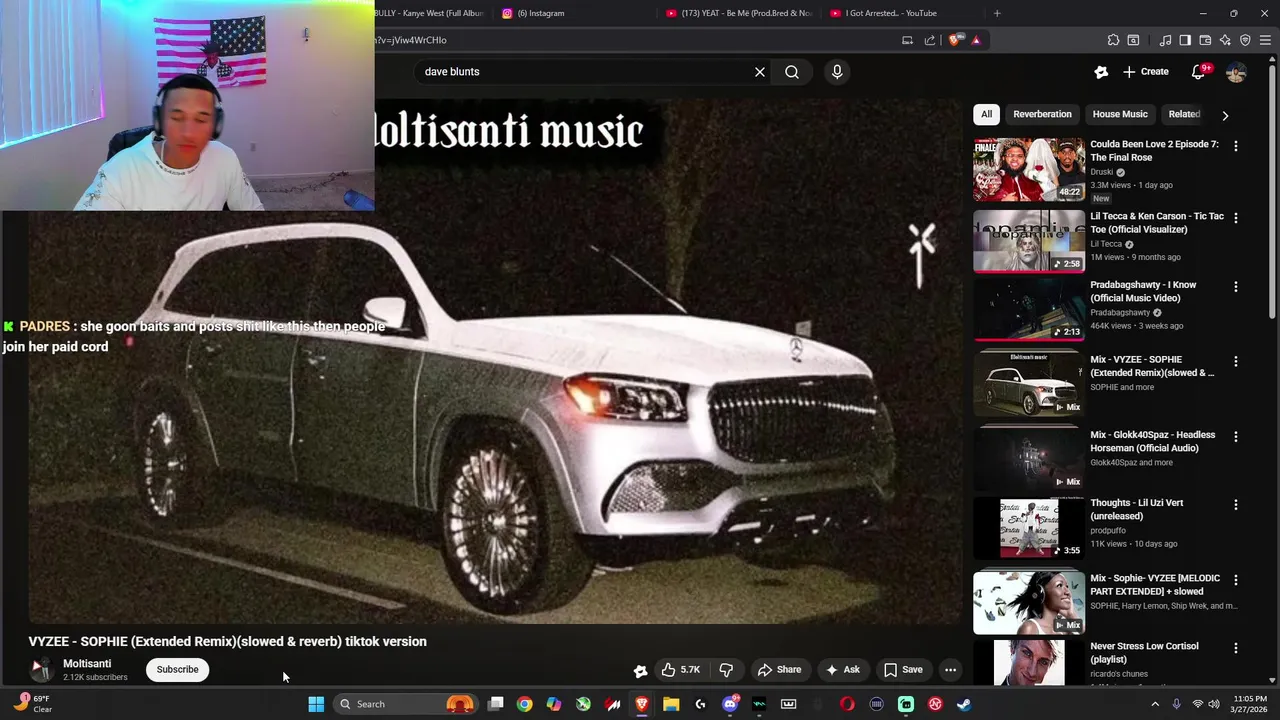Open Brave Shields panel

[x=955, y=40]
